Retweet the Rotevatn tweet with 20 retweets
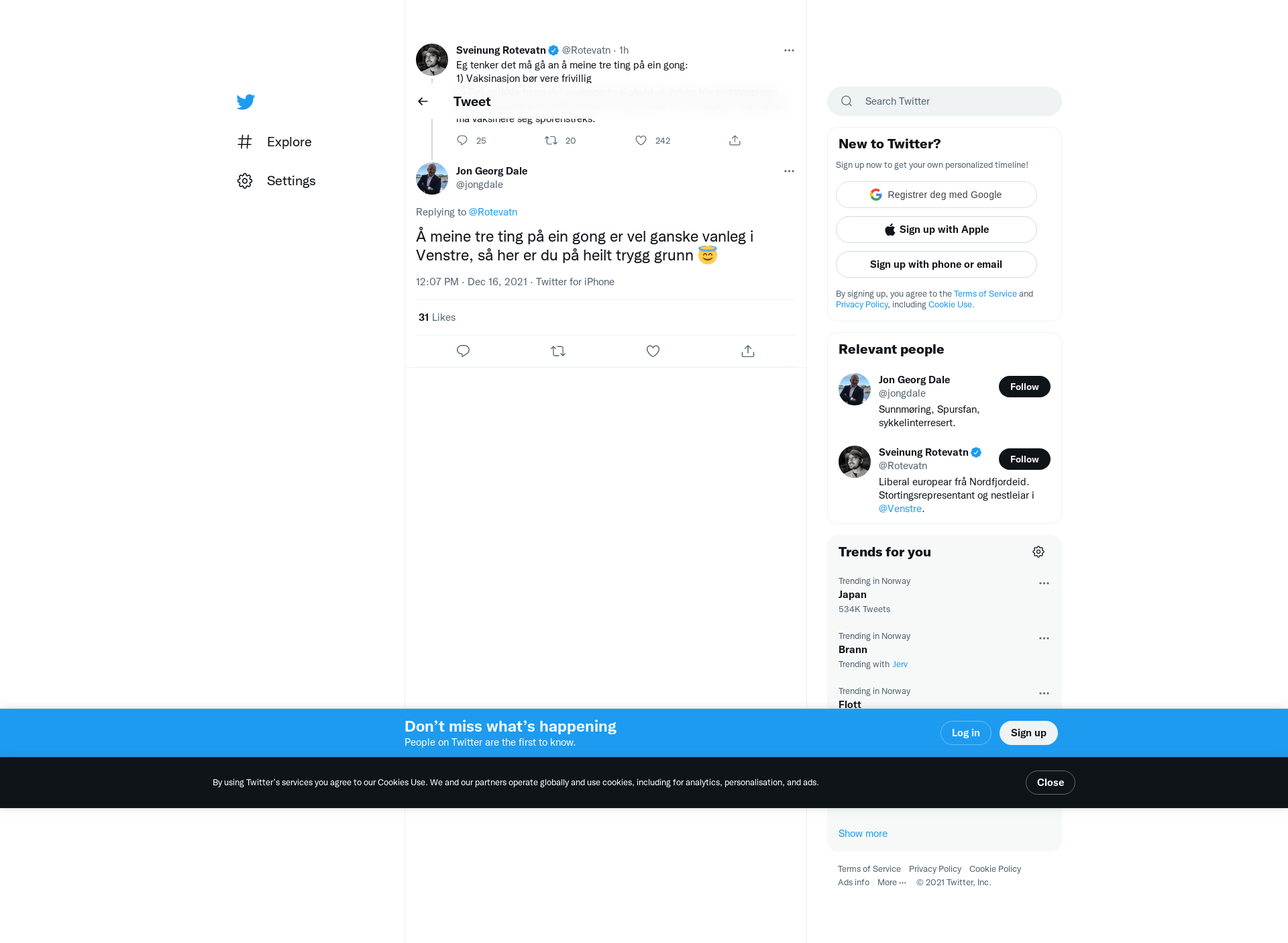Viewport: 1288px width, 943px height. [x=551, y=140]
